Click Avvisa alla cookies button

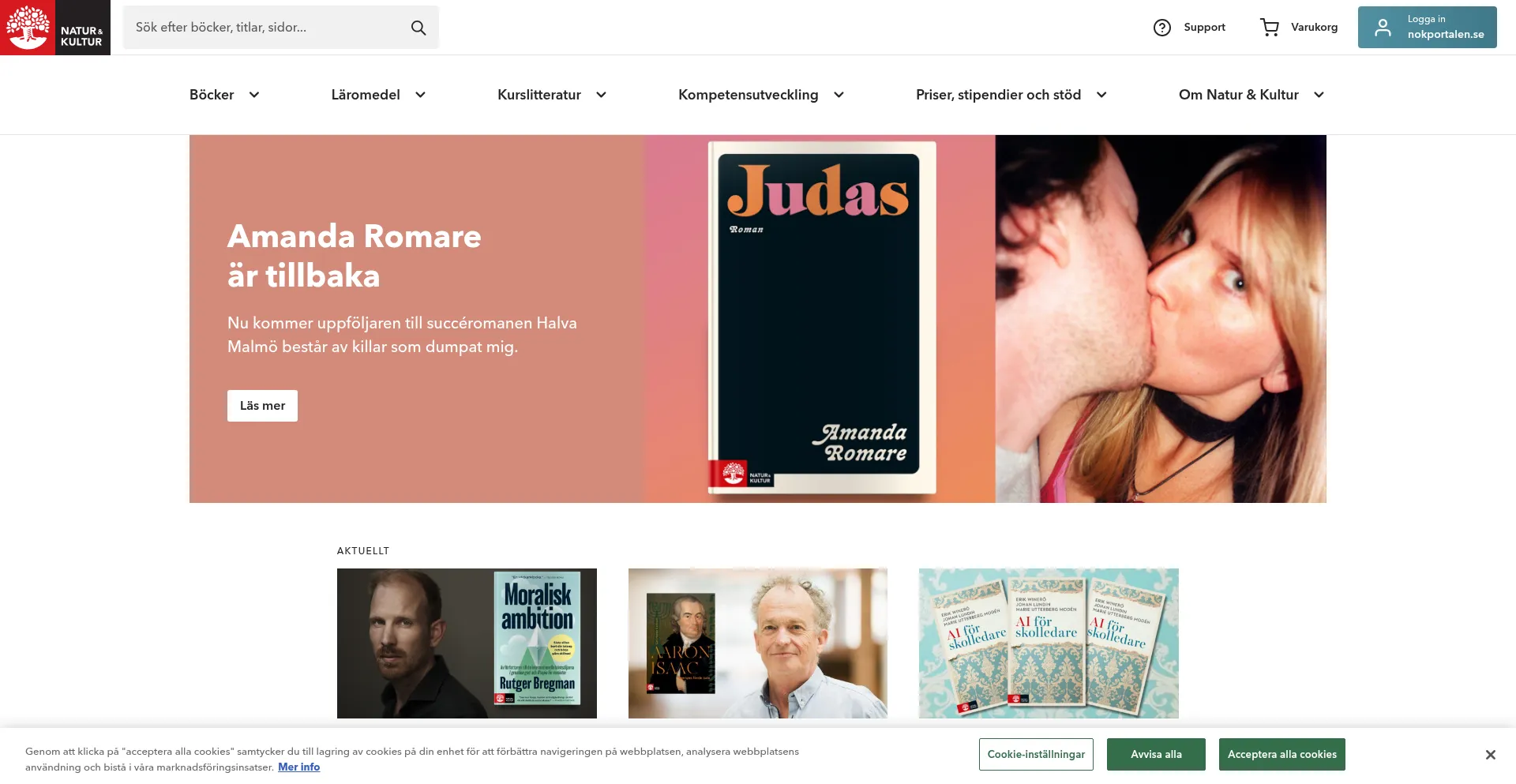[1156, 755]
